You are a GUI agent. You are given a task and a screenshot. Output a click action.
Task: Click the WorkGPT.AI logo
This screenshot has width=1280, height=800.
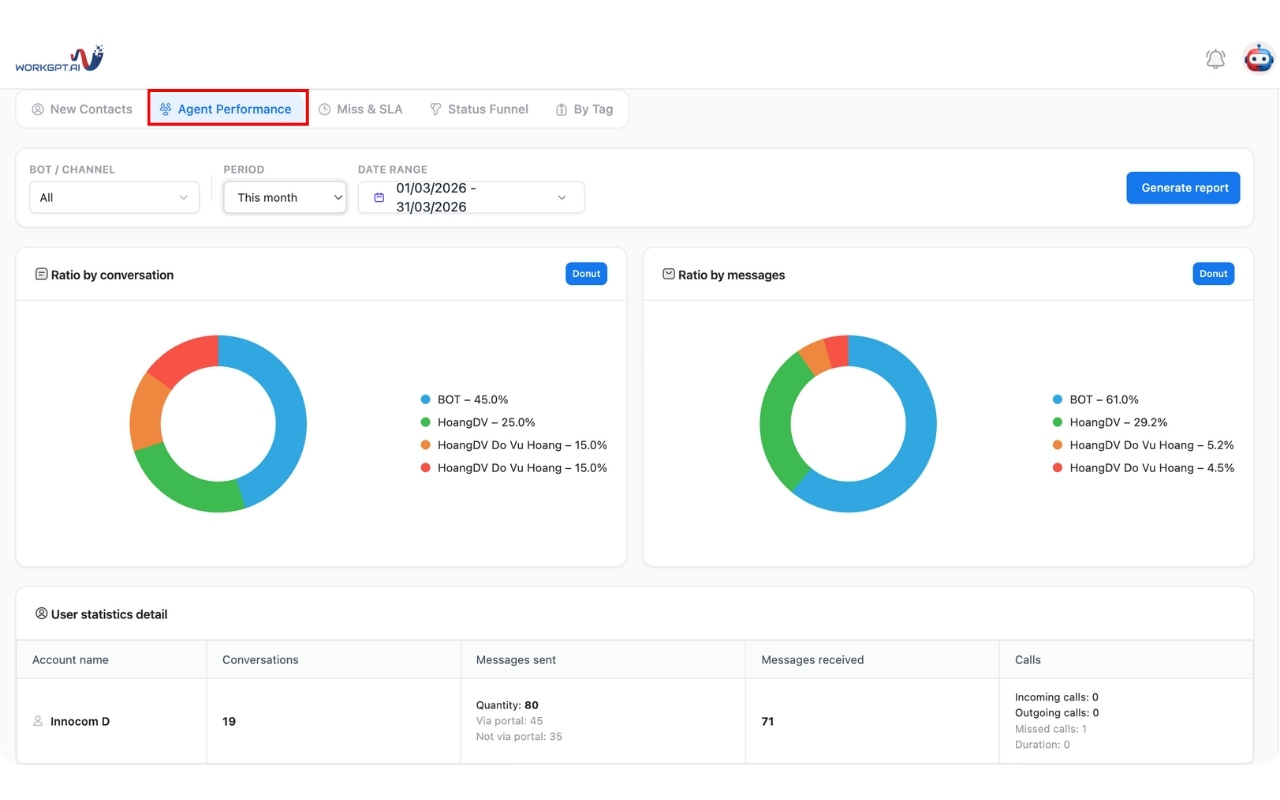point(59,59)
